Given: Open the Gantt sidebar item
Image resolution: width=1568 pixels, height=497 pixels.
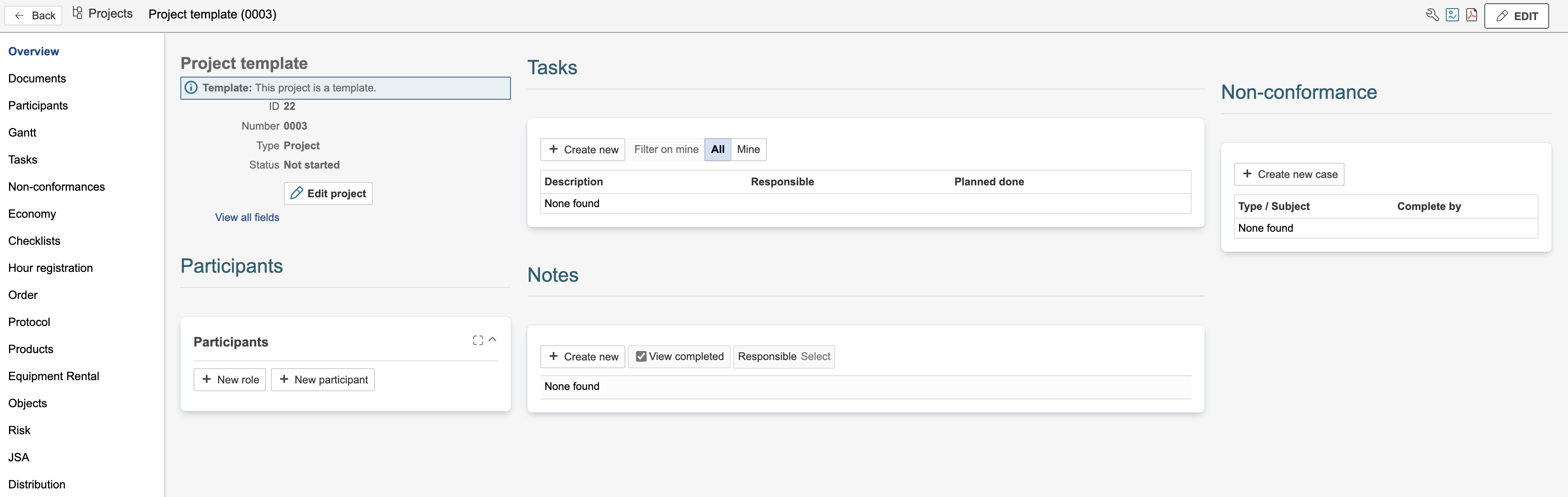Looking at the screenshot, I should (x=23, y=133).
